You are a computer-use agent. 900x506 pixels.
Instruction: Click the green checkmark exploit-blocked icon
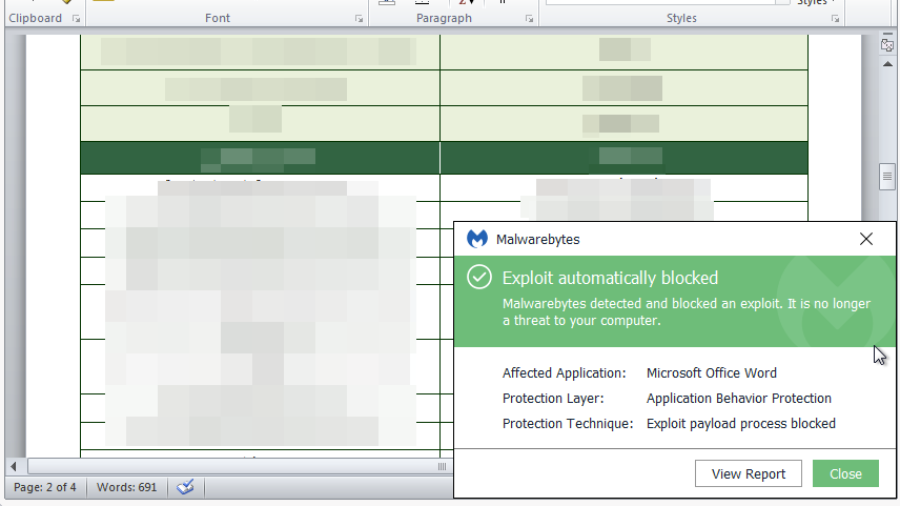click(x=479, y=277)
